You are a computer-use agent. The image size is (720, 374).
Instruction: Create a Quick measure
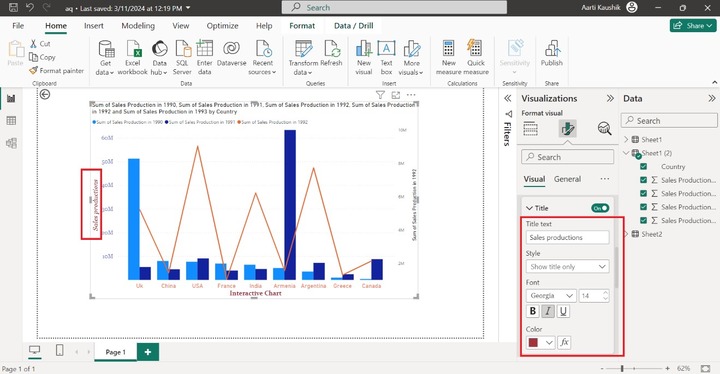click(x=476, y=57)
